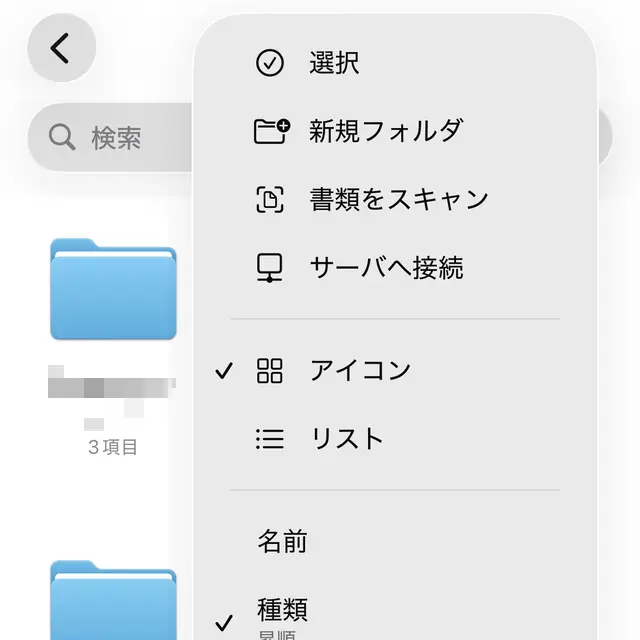Image resolution: width=640 pixels, height=640 pixels.
Task: Choose 選択 from the menu
Action: pyautogui.click(x=334, y=63)
